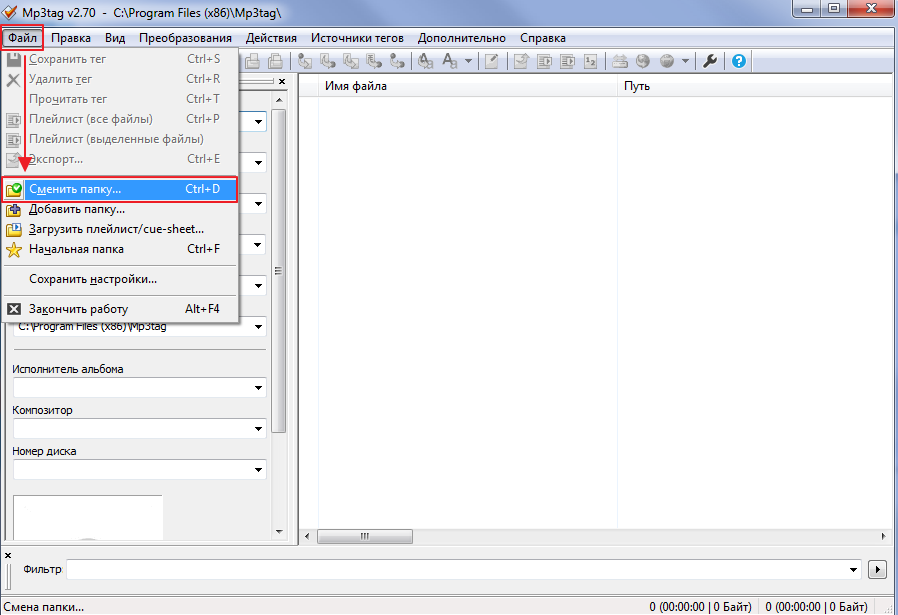Image resolution: width=898 pixels, height=615 pixels.
Task: Sort by the Имя файла column header
Action: [467, 86]
